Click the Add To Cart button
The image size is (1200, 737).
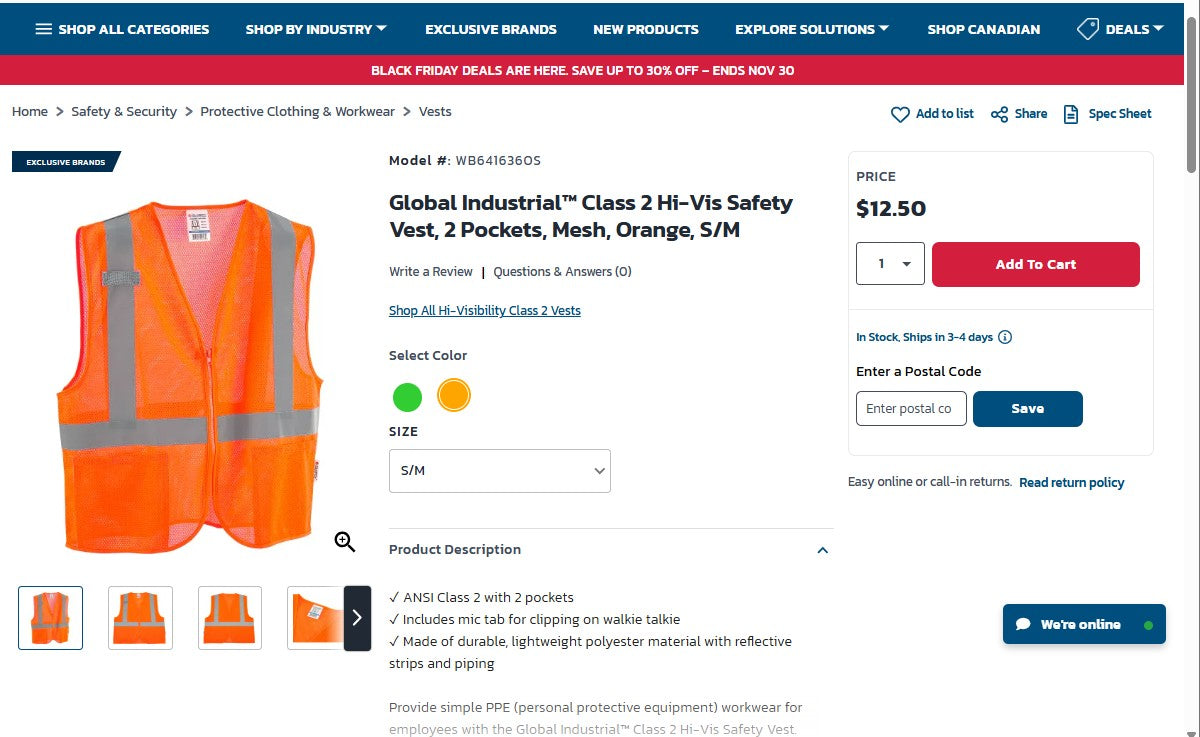point(1035,264)
